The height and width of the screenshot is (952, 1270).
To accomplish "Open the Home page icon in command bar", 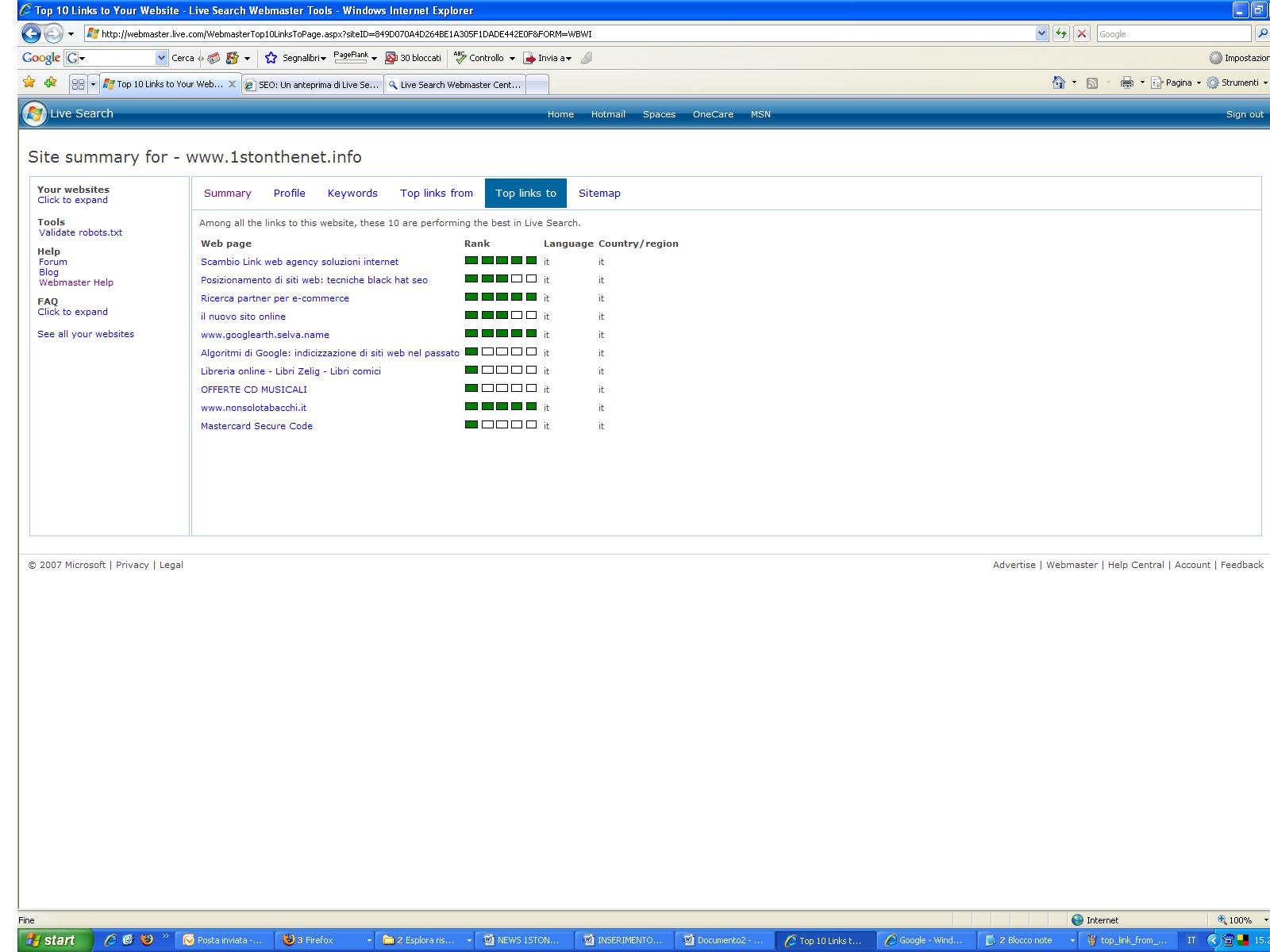I will tap(1058, 83).
